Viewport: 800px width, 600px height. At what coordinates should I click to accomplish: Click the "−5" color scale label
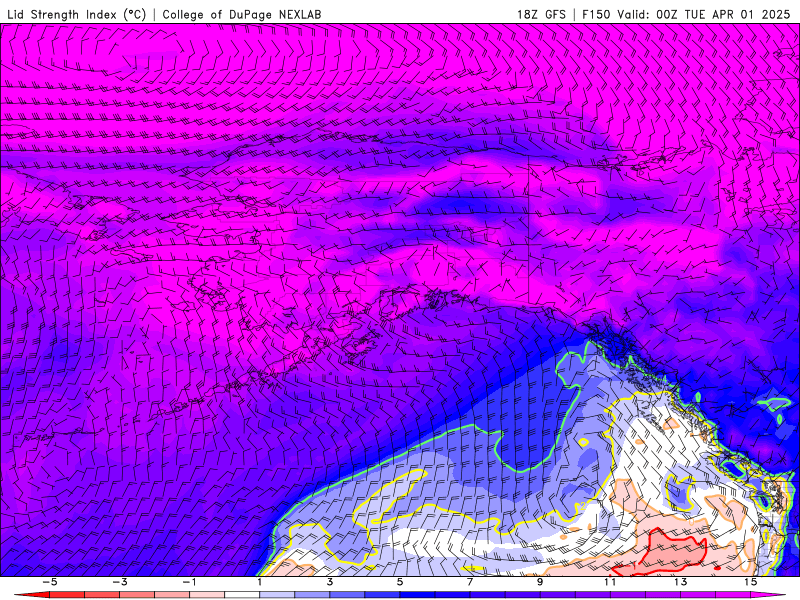pos(49,582)
